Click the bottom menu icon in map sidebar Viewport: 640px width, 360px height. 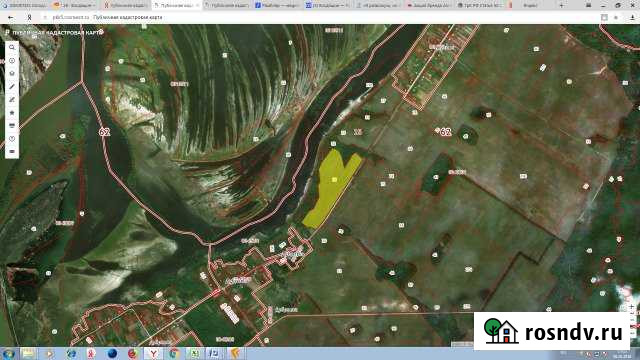(12, 152)
